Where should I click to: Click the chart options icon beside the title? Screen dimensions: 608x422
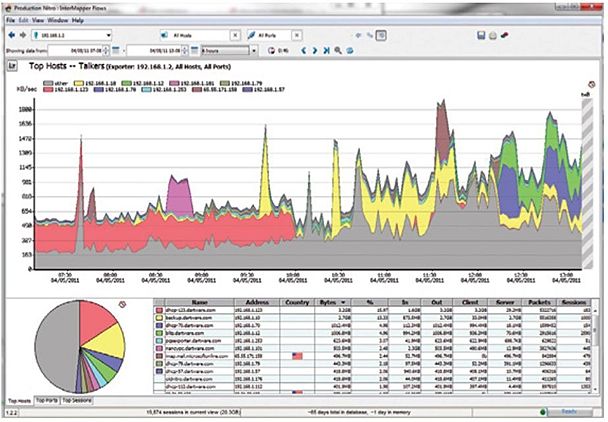[12, 67]
